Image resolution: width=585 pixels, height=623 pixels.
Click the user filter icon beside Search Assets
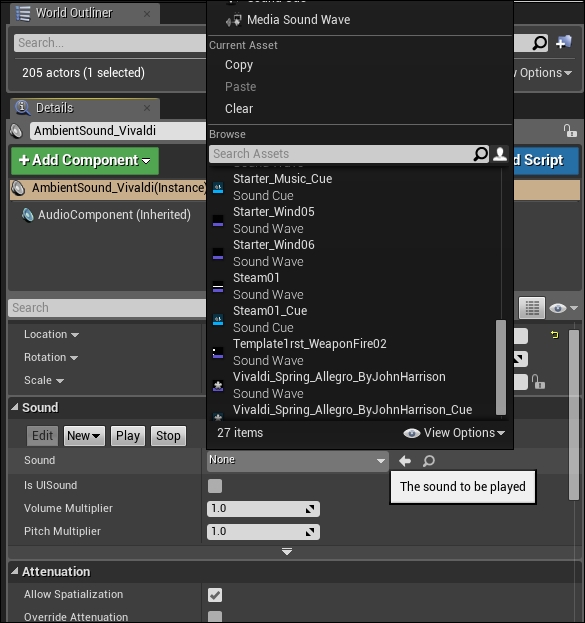(x=500, y=153)
